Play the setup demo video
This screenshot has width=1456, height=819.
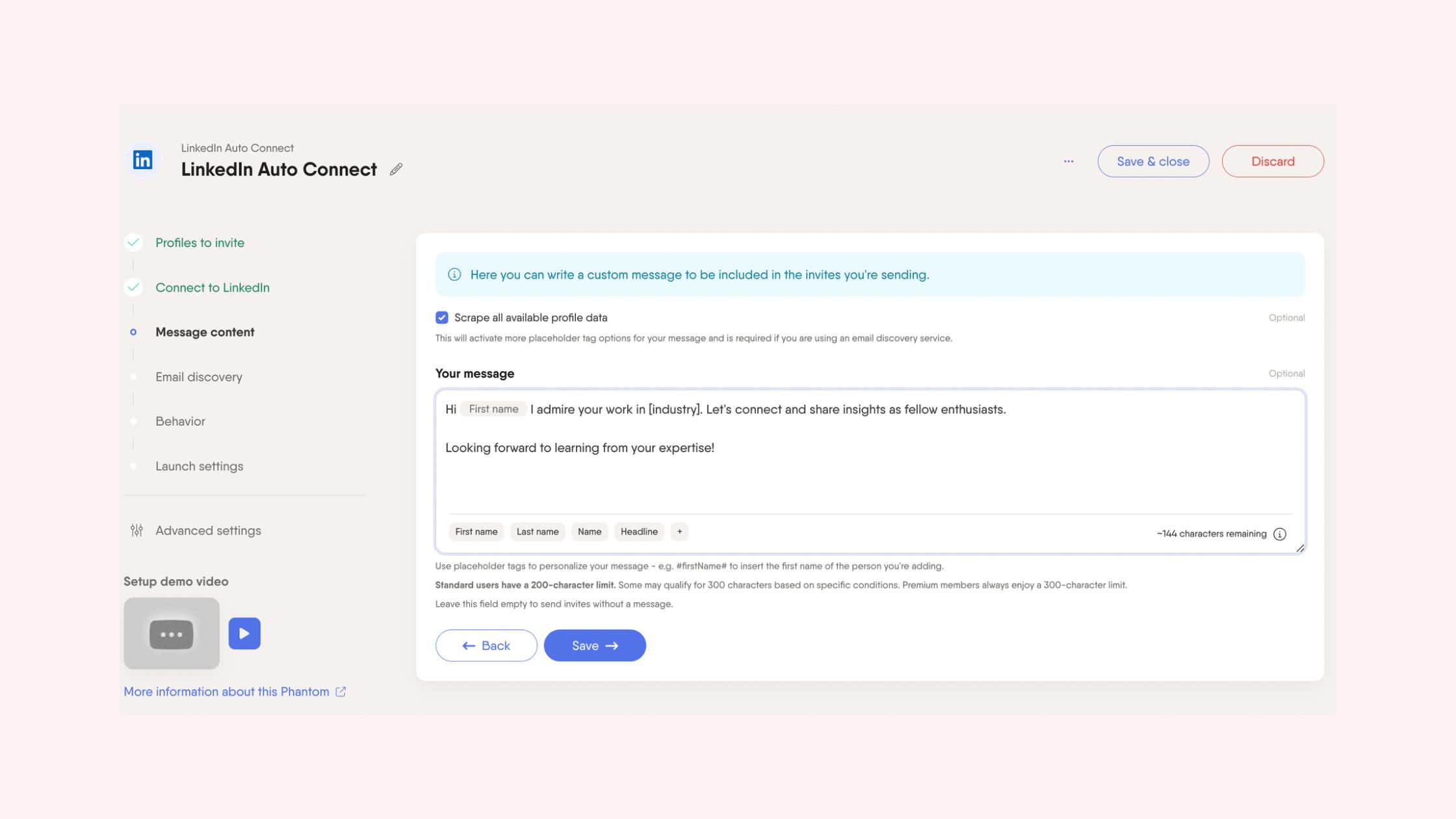244,632
